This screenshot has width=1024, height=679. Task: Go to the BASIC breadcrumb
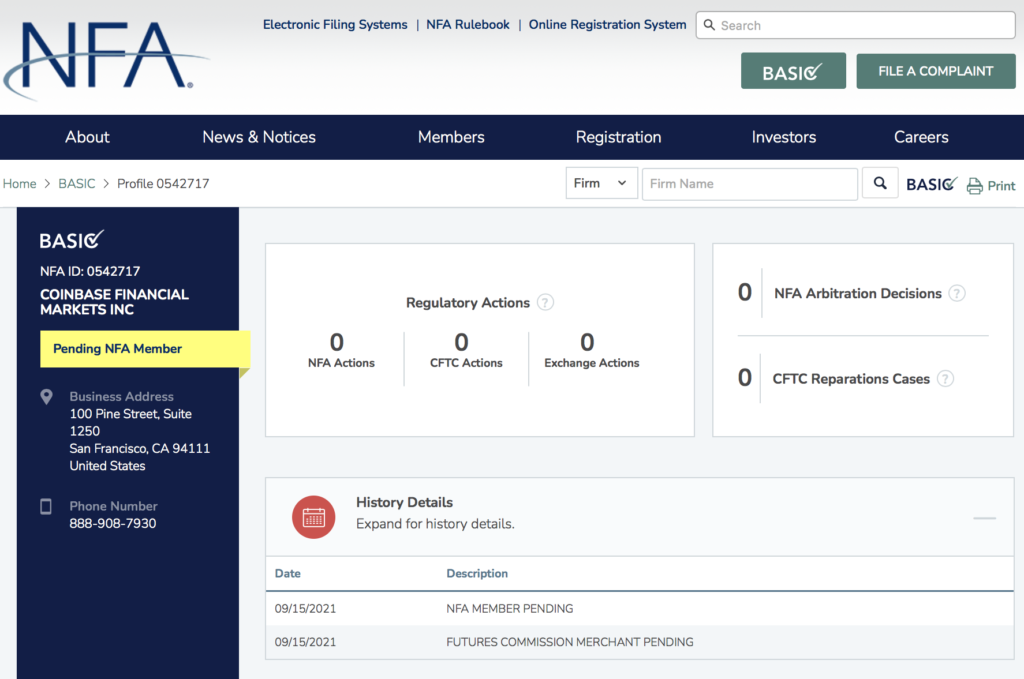[77, 183]
